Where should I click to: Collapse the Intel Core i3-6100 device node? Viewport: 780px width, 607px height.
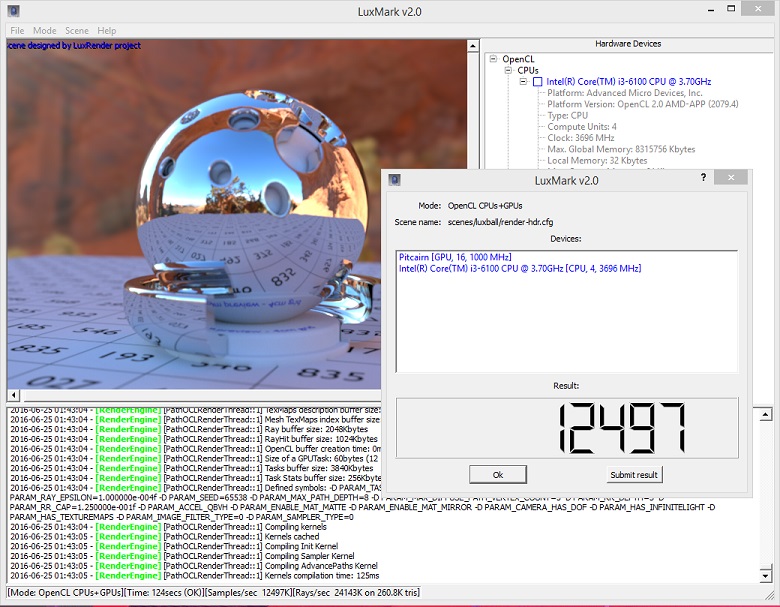click(x=523, y=82)
